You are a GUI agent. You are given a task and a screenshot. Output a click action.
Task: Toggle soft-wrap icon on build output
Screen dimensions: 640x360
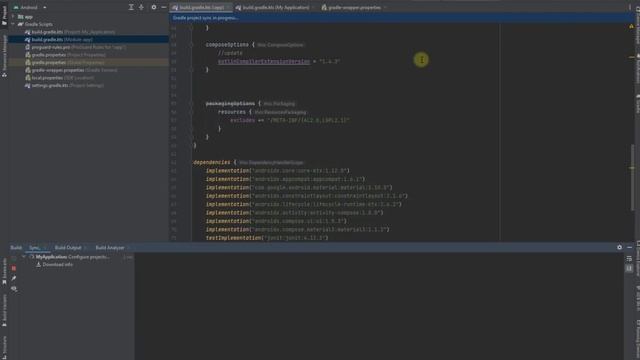(x=629, y=259)
